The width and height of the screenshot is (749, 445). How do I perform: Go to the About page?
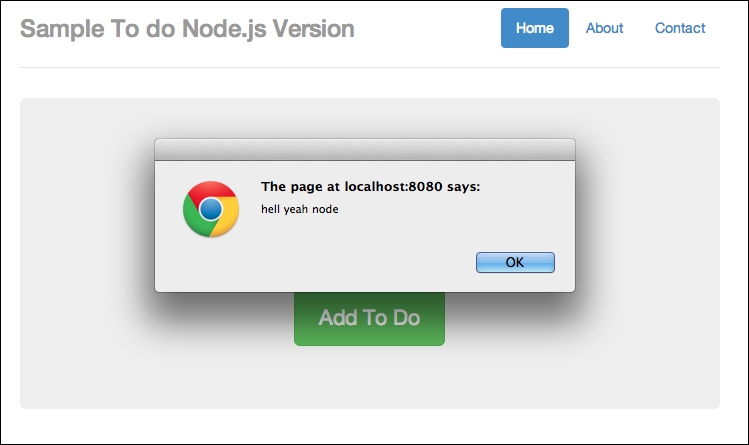click(604, 28)
